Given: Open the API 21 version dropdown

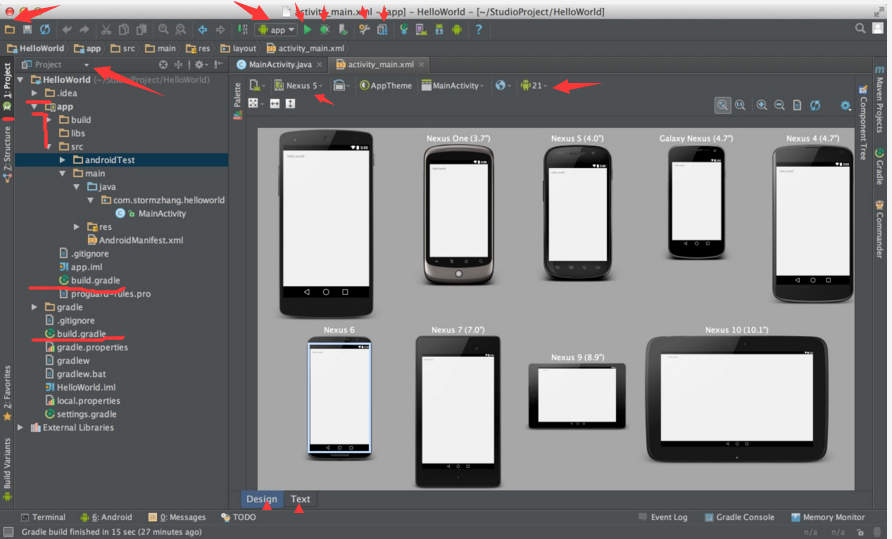Looking at the screenshot, I should point(534,85).
